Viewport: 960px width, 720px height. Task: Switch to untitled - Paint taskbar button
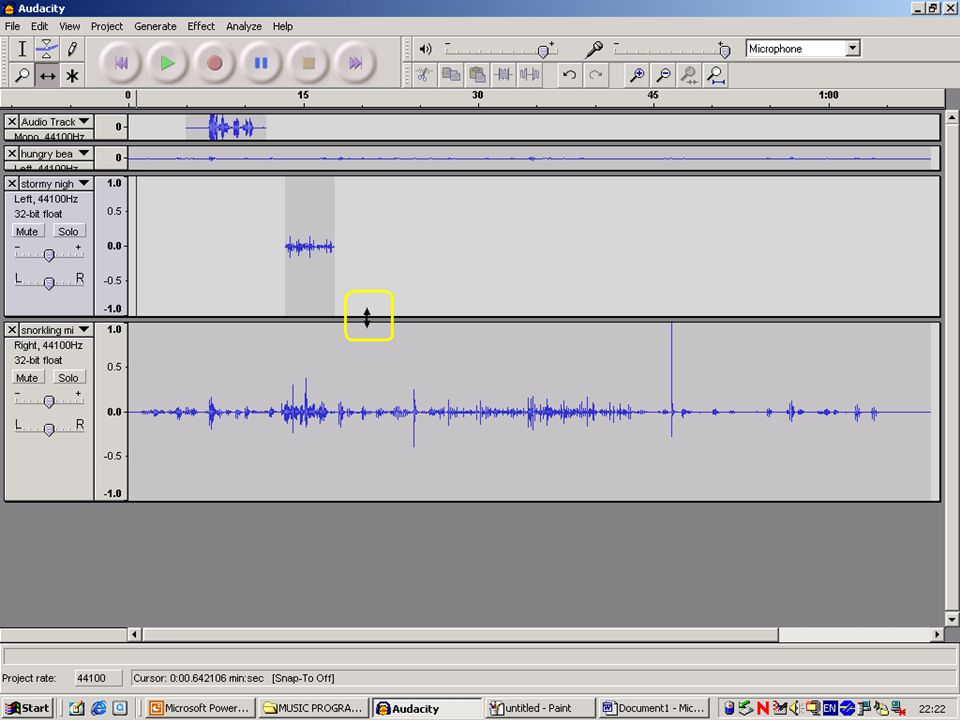tap(540, 708)
